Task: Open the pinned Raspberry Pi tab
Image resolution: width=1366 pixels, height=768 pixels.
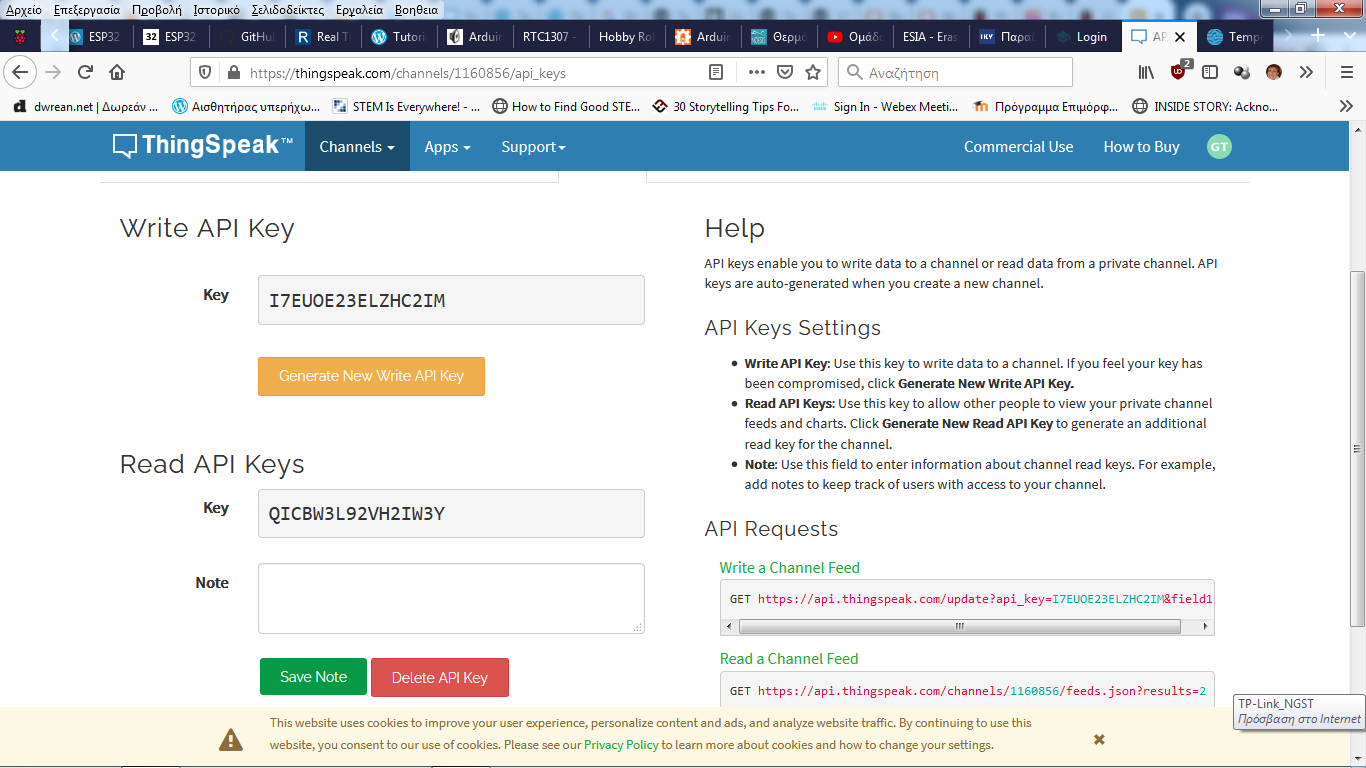Action: point(20,37)
